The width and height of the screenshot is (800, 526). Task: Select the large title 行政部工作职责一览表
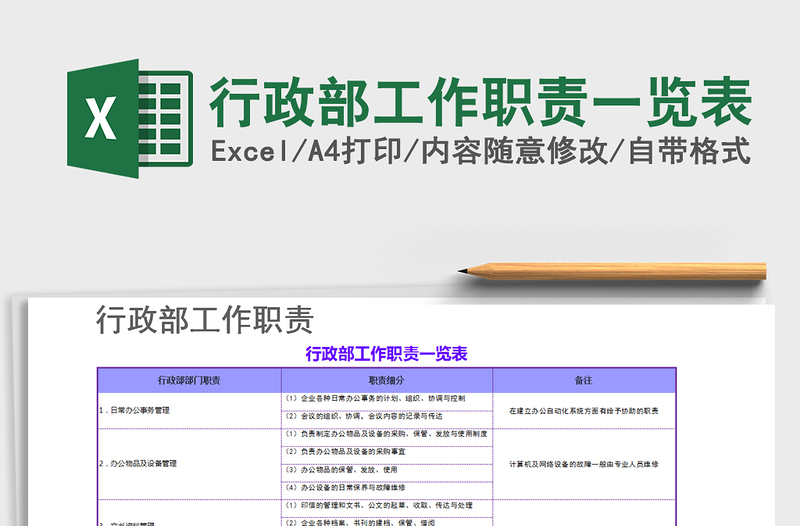(x=480, y=102)
